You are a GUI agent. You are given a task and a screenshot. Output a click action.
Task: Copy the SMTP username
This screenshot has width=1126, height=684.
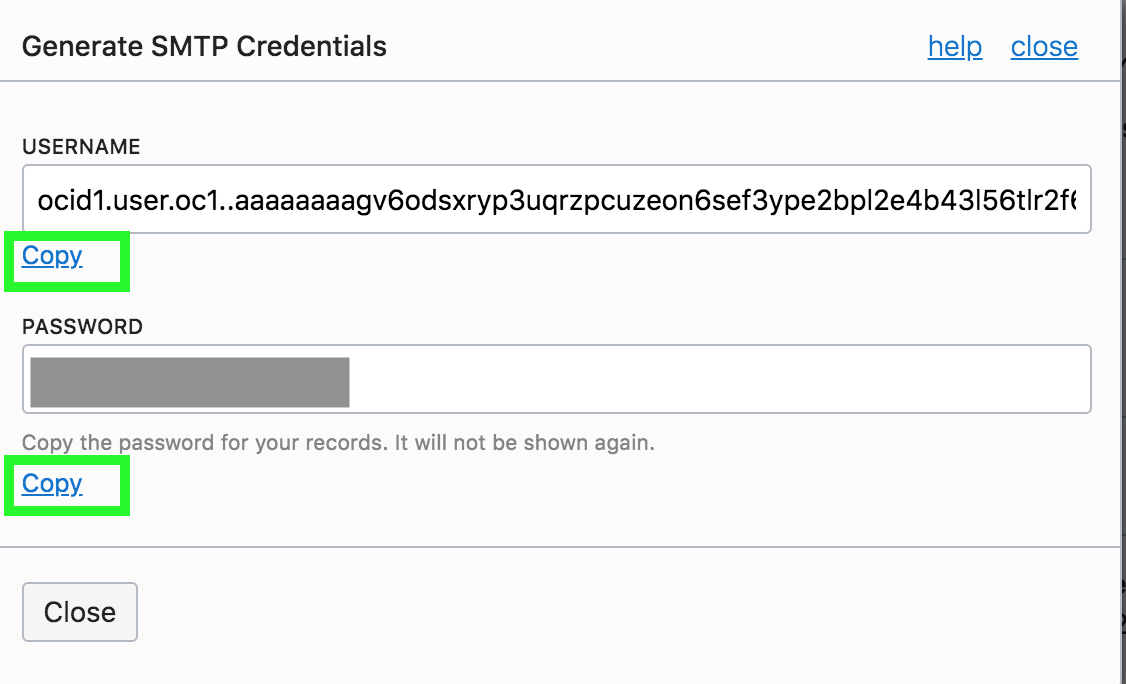point(52,256)
